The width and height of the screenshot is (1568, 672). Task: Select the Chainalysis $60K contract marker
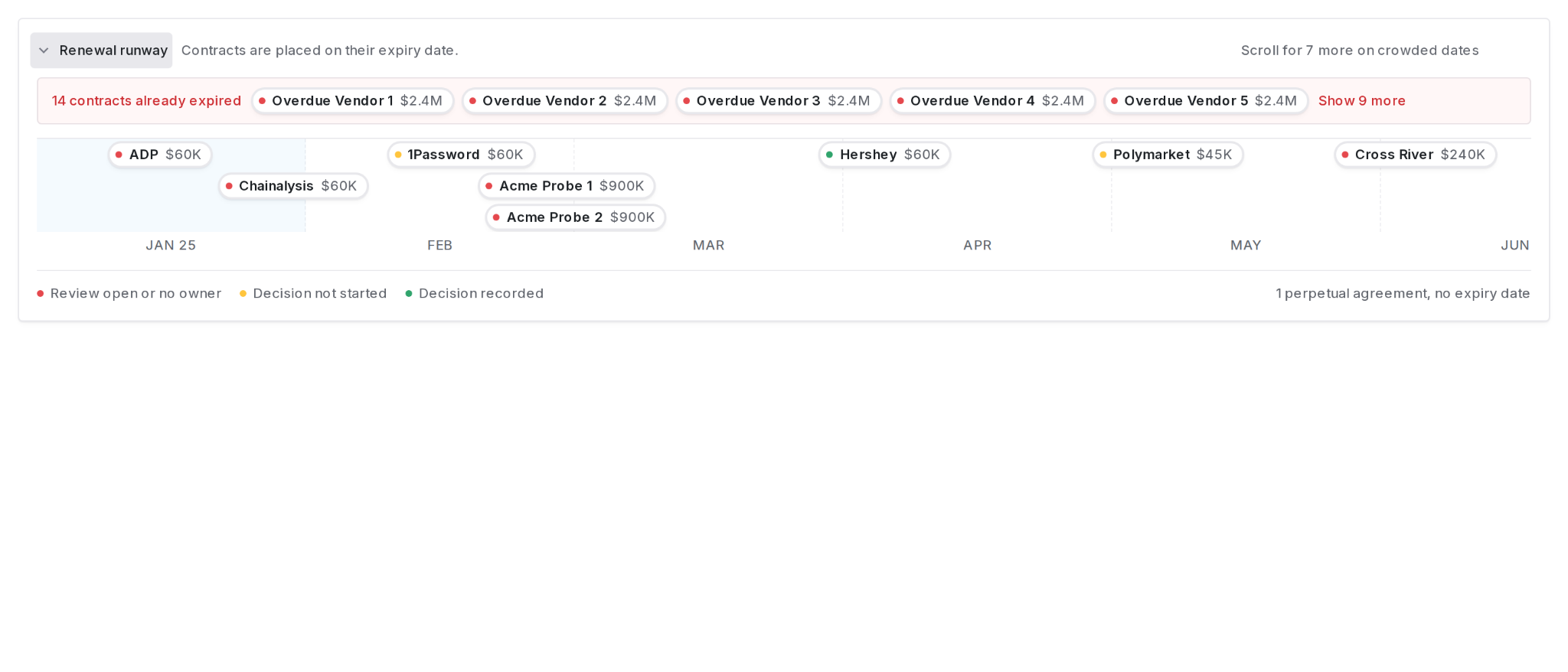point(293,186)
